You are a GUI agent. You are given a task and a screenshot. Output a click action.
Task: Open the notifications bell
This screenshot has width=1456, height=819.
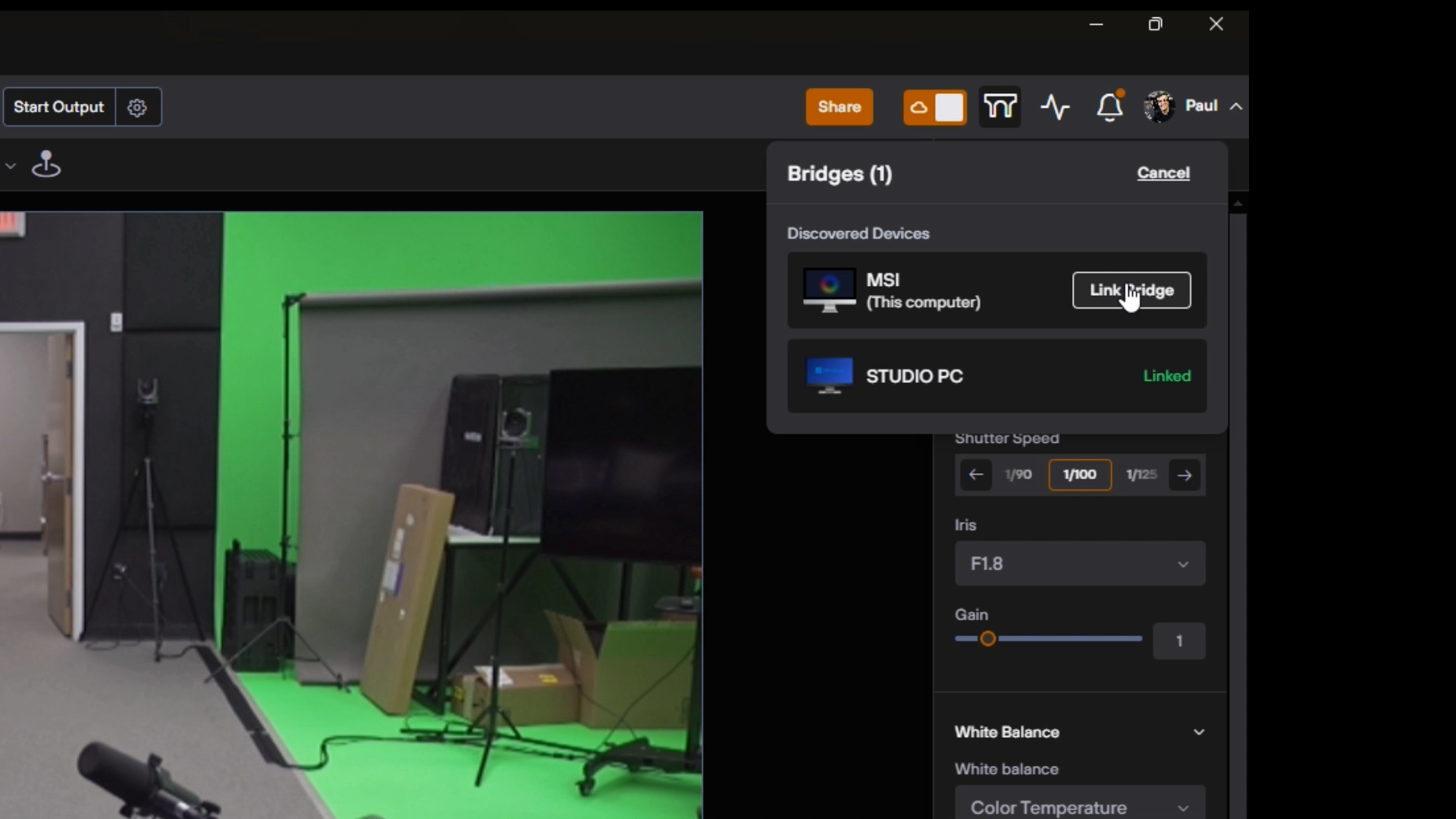[1110, 106]
